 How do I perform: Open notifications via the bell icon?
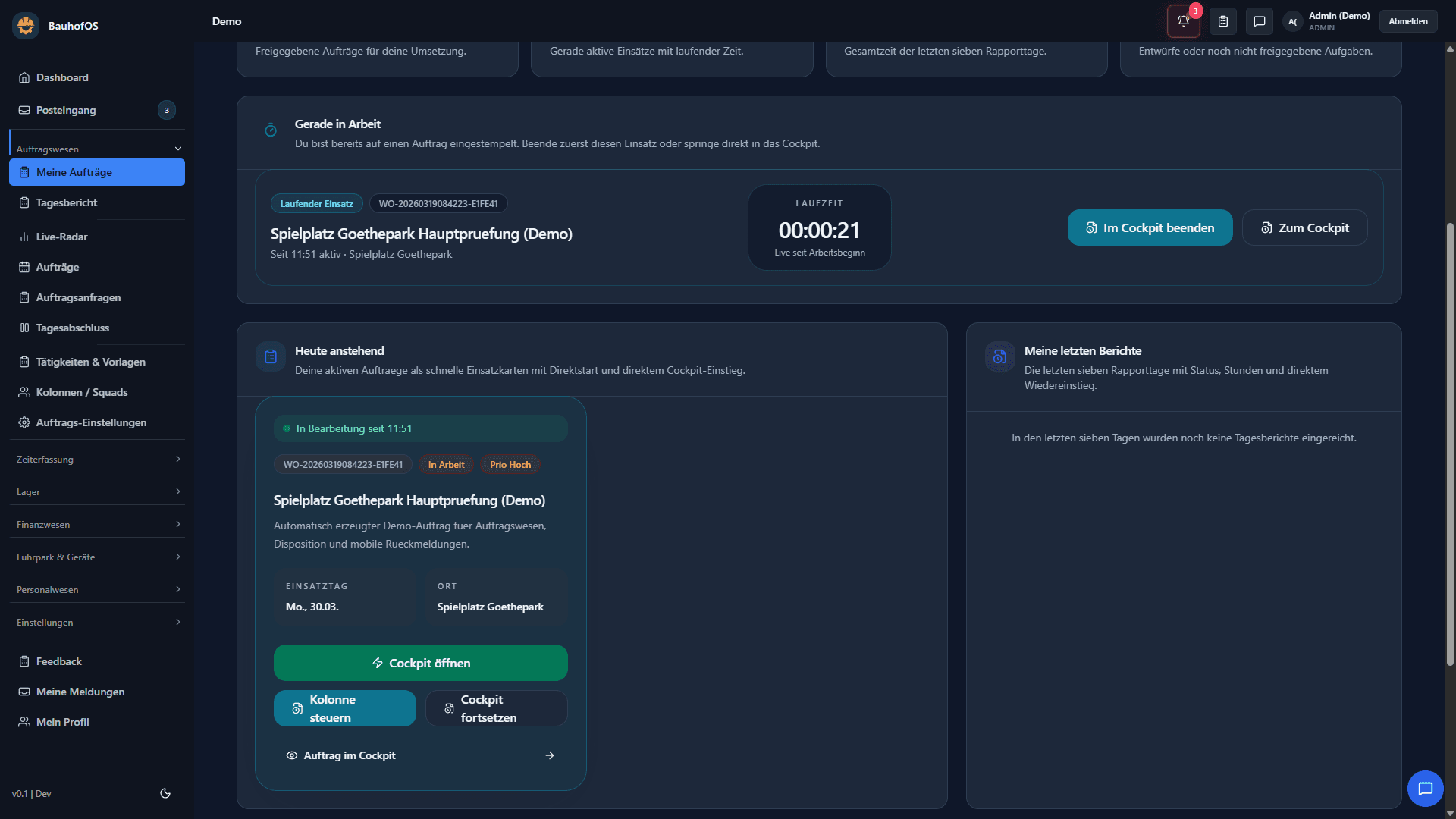[x=1183, y=21]
